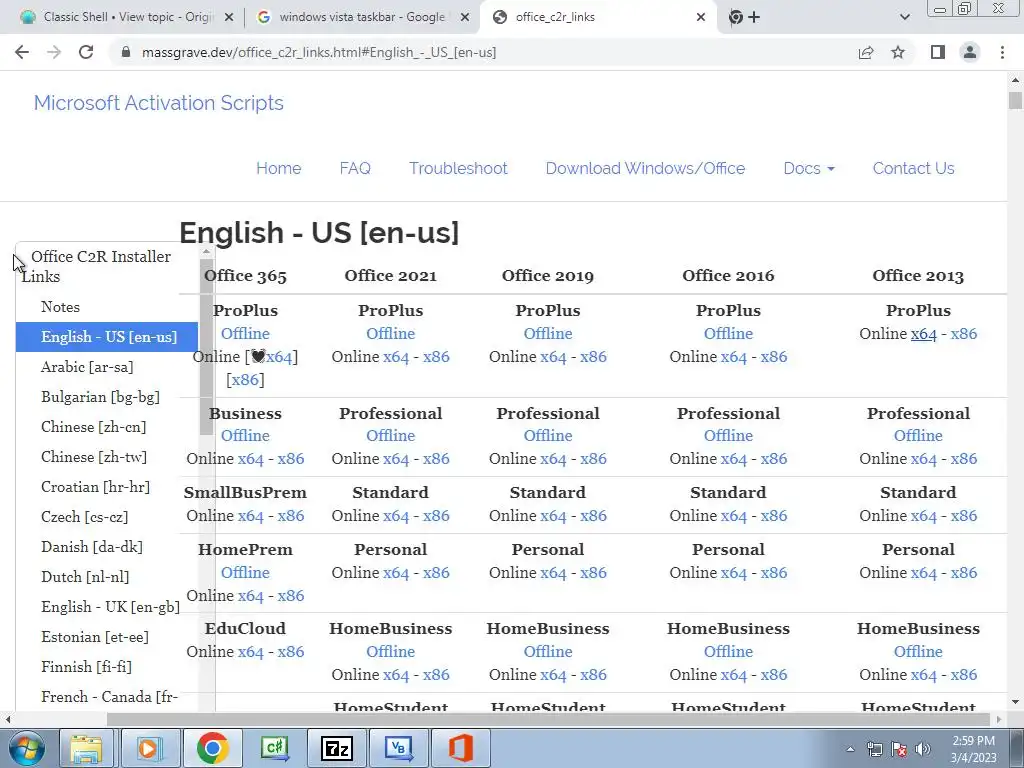Viewport: 1024px width, 768px height.
Task: Reload the page with the refresh icon
Action: coord(86,52)
